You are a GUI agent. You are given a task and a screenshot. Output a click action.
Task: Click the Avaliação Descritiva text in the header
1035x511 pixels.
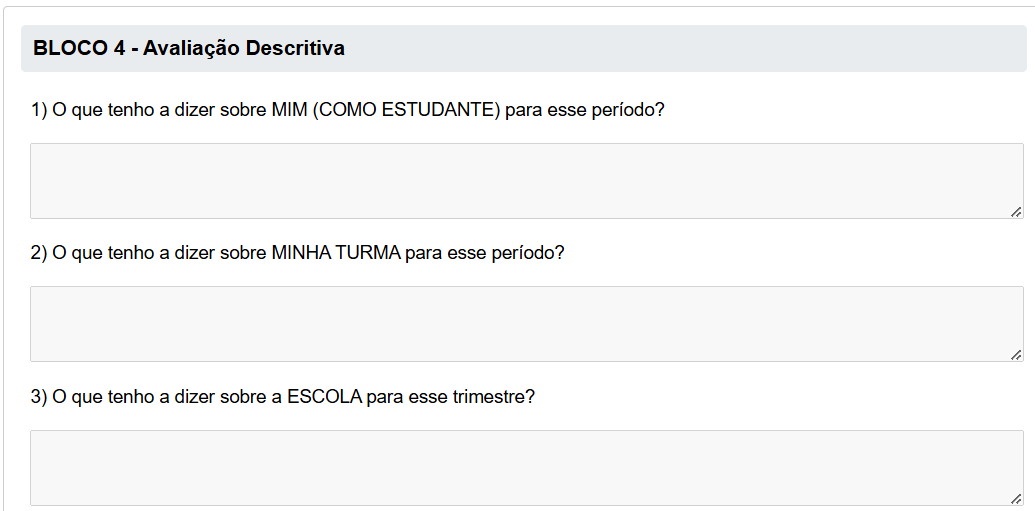click(x=244, y=48)
